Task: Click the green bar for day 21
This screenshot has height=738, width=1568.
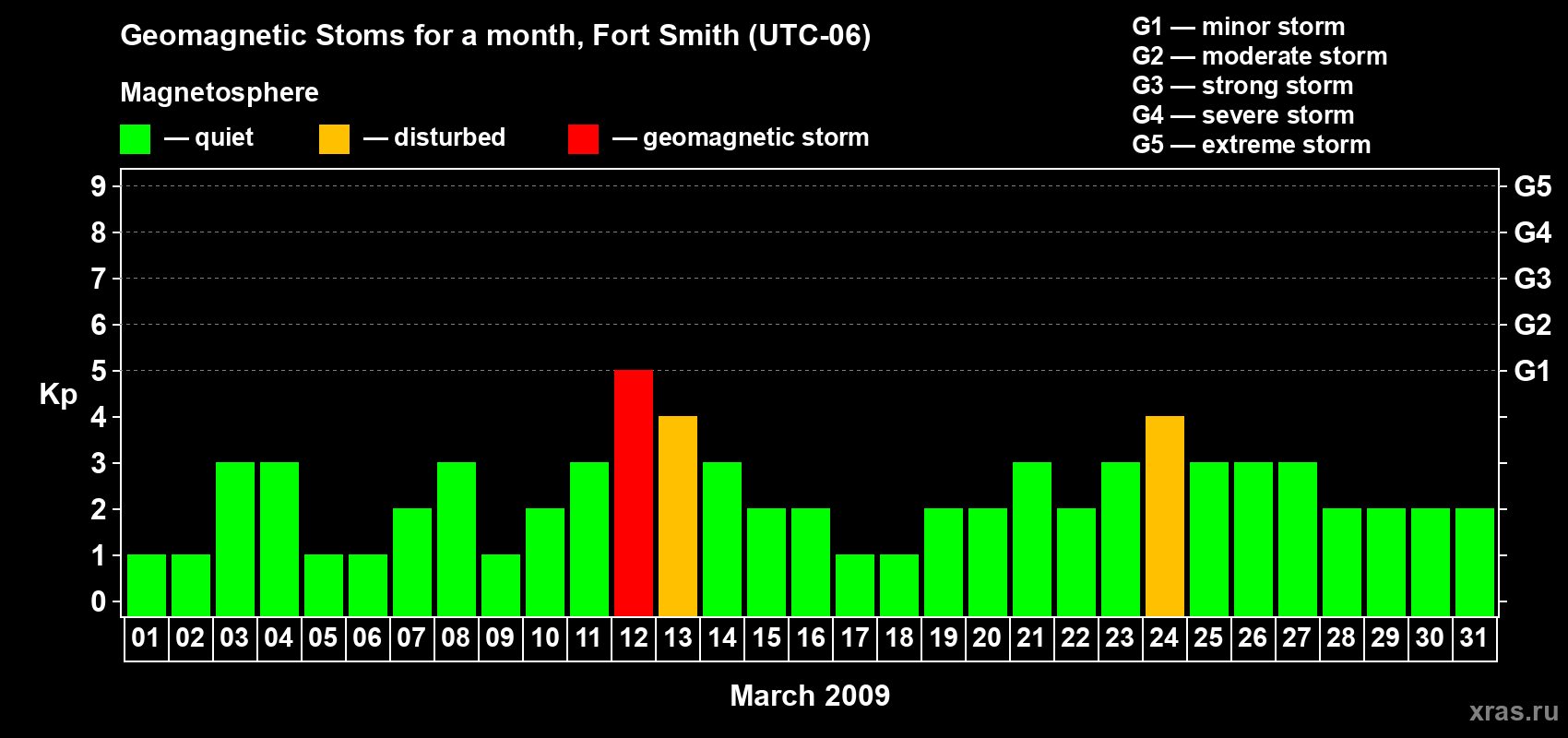Action: coord(1032,540)
